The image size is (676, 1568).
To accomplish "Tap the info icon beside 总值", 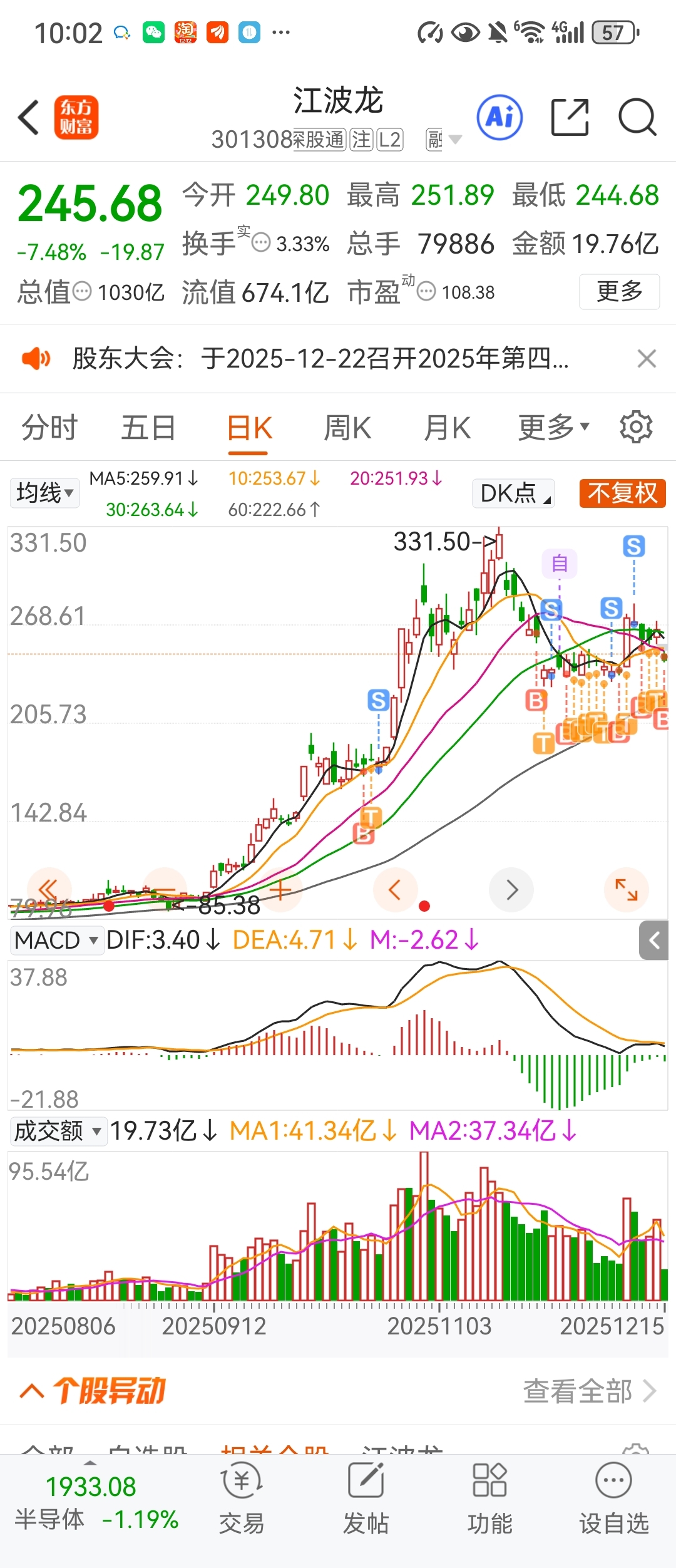I will (82, 291).
